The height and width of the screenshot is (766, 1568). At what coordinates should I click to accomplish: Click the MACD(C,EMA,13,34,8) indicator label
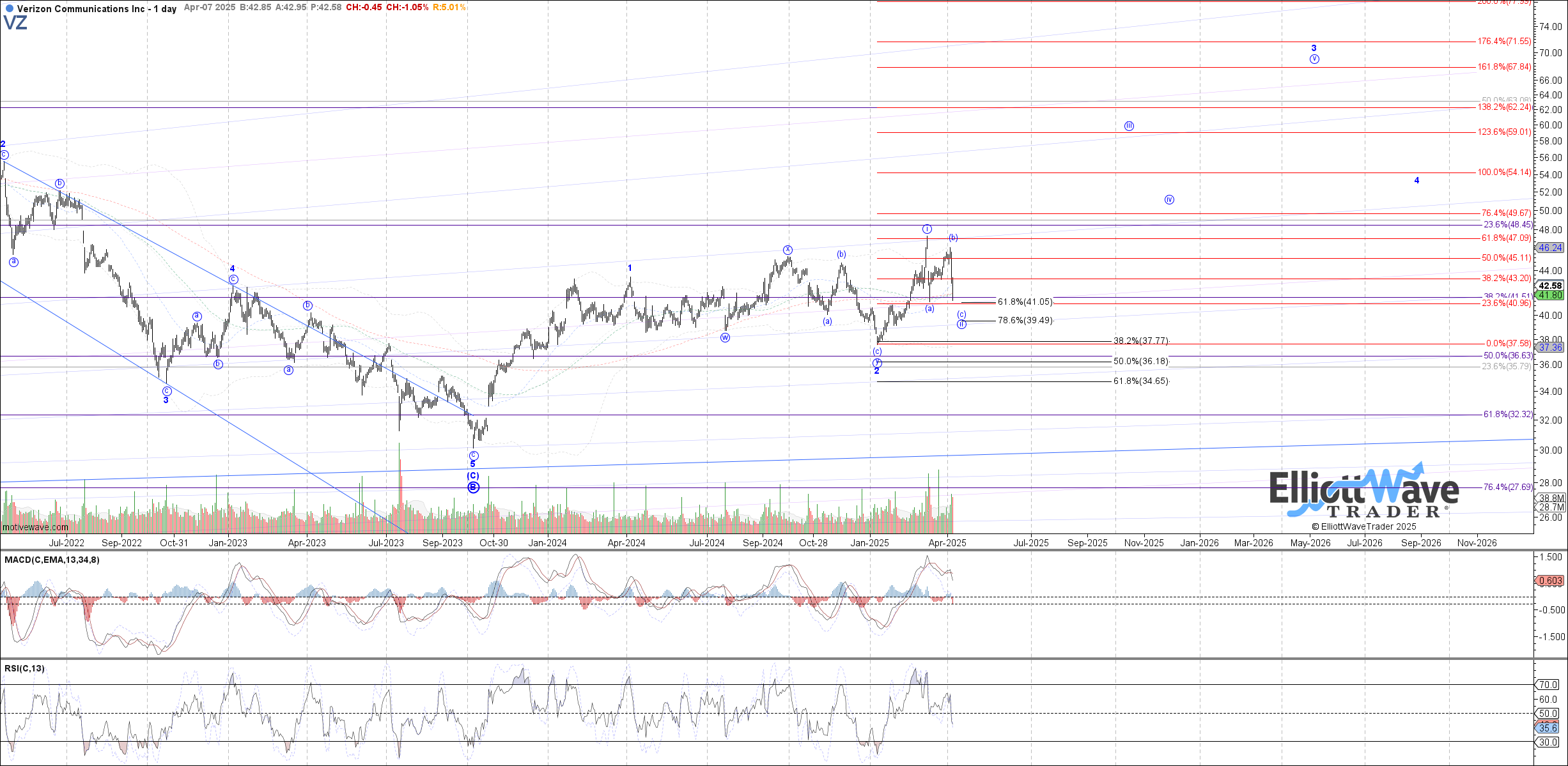[x=52, y=560]
